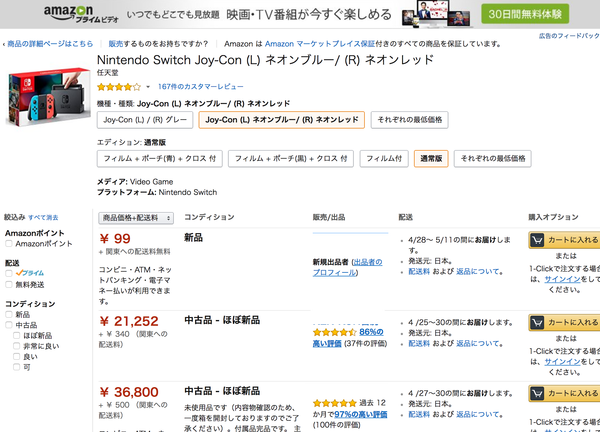The width and height of the screenshot is (600, 432).
Task: Select Joy-Con (L) ネオンブルー/ (R) ネオンレッド variant
Action: tap(282, 120)
